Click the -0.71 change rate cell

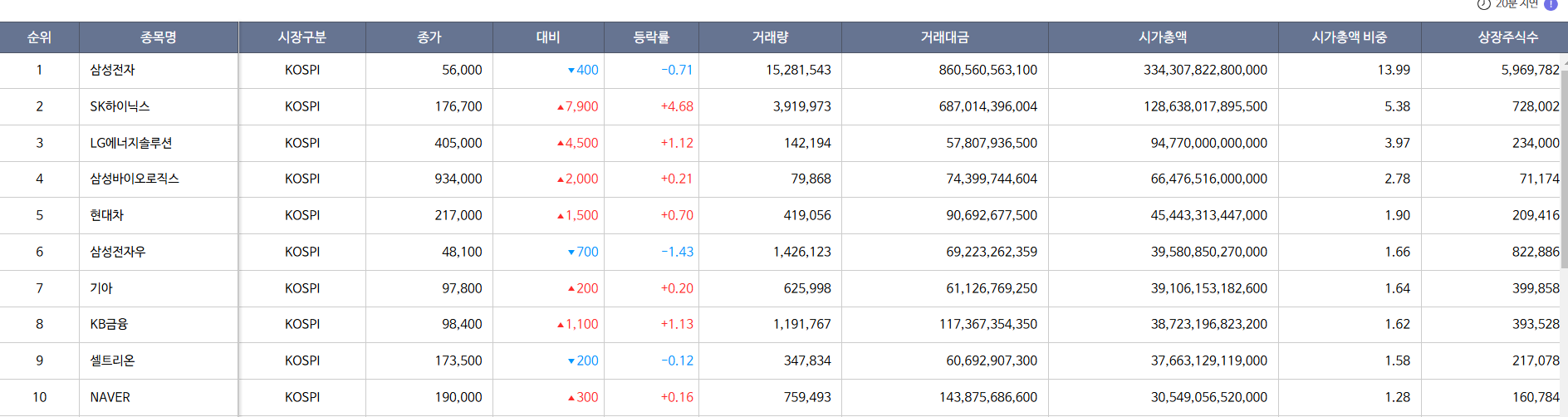[x=677, y=70]
